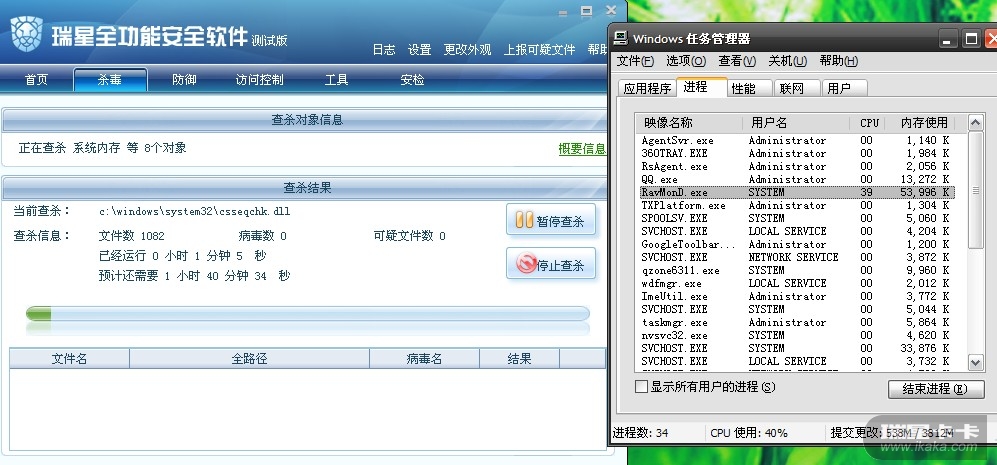This screenshot has width=997, height=465.
Task: Click the scan progress bar
Action: [308, 314]
